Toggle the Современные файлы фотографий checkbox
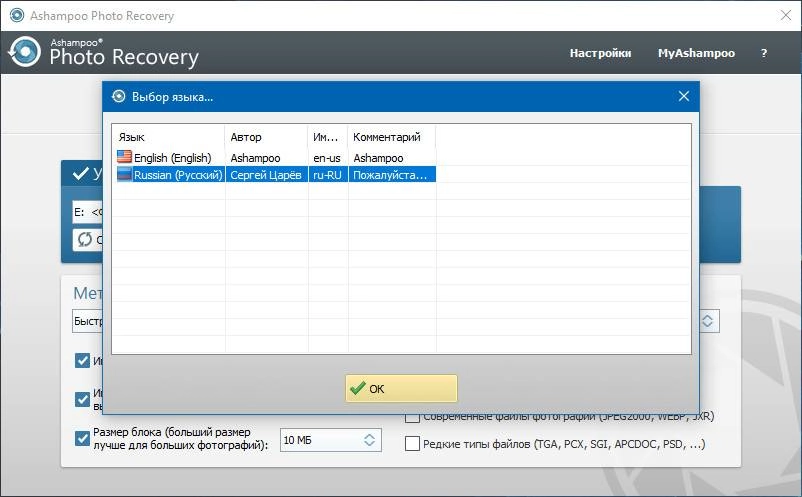 tap(412, 418)
